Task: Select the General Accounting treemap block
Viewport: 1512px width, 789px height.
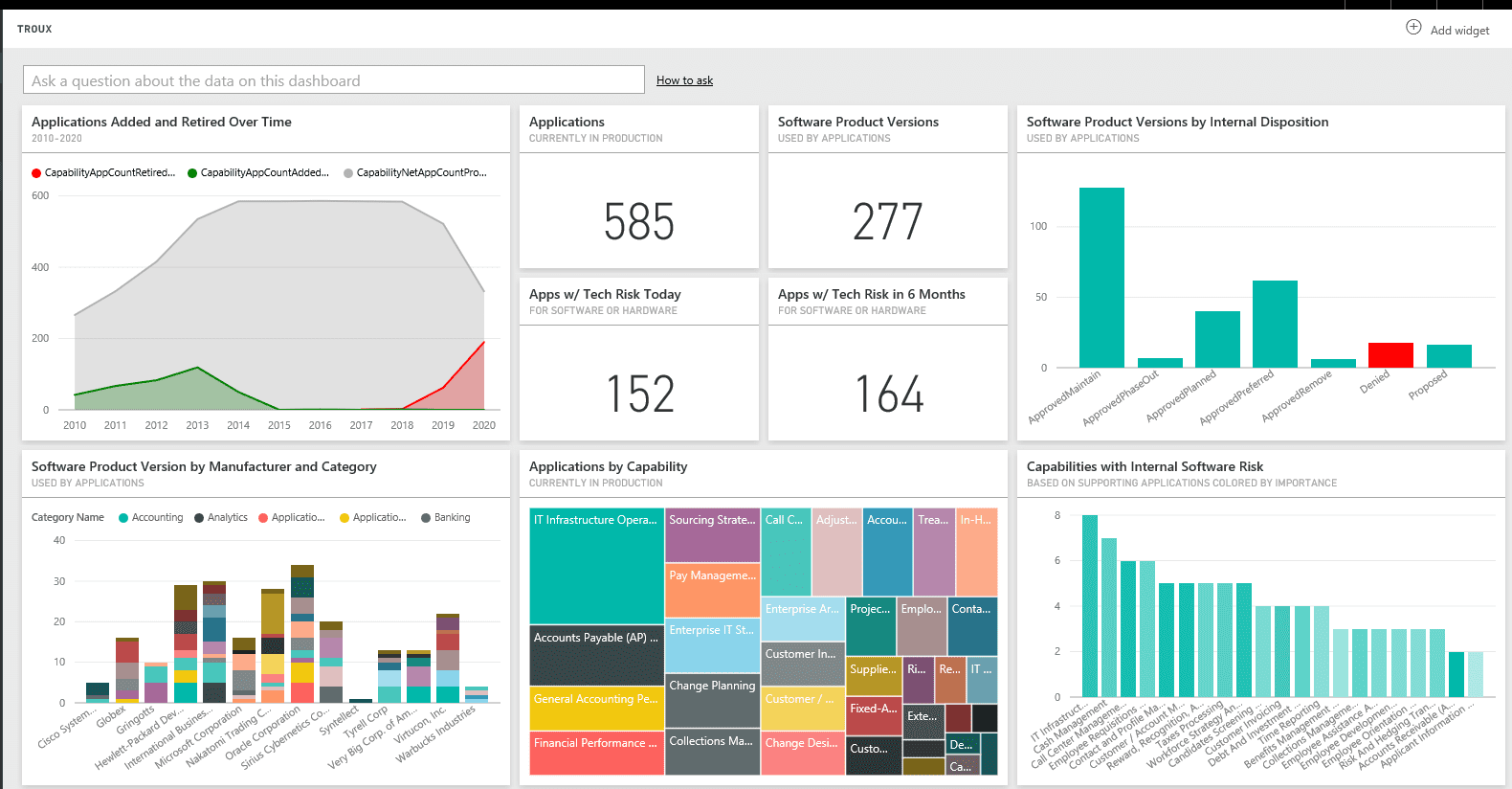Action: click(596, 709)
